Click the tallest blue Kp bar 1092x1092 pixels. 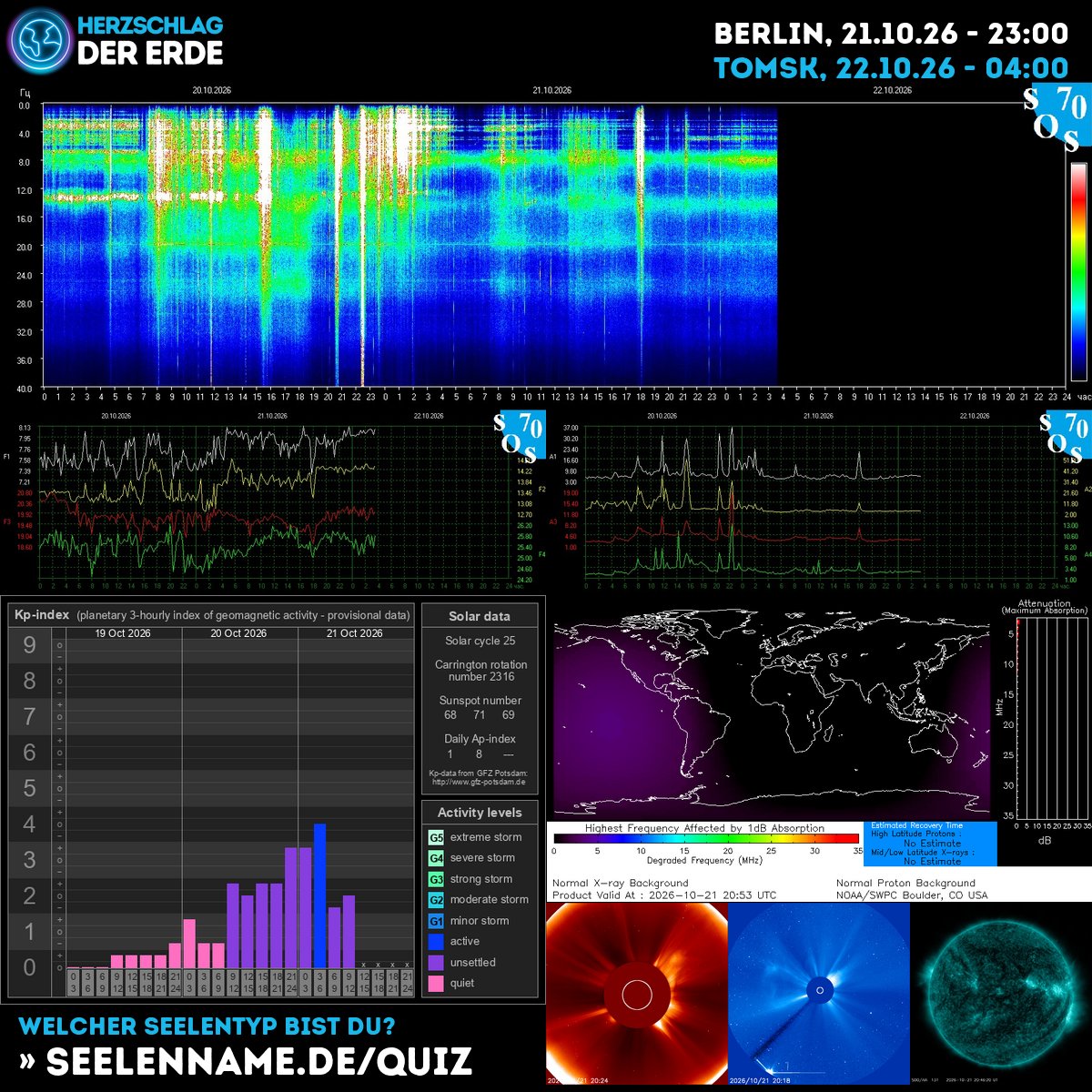pos(319,895)
